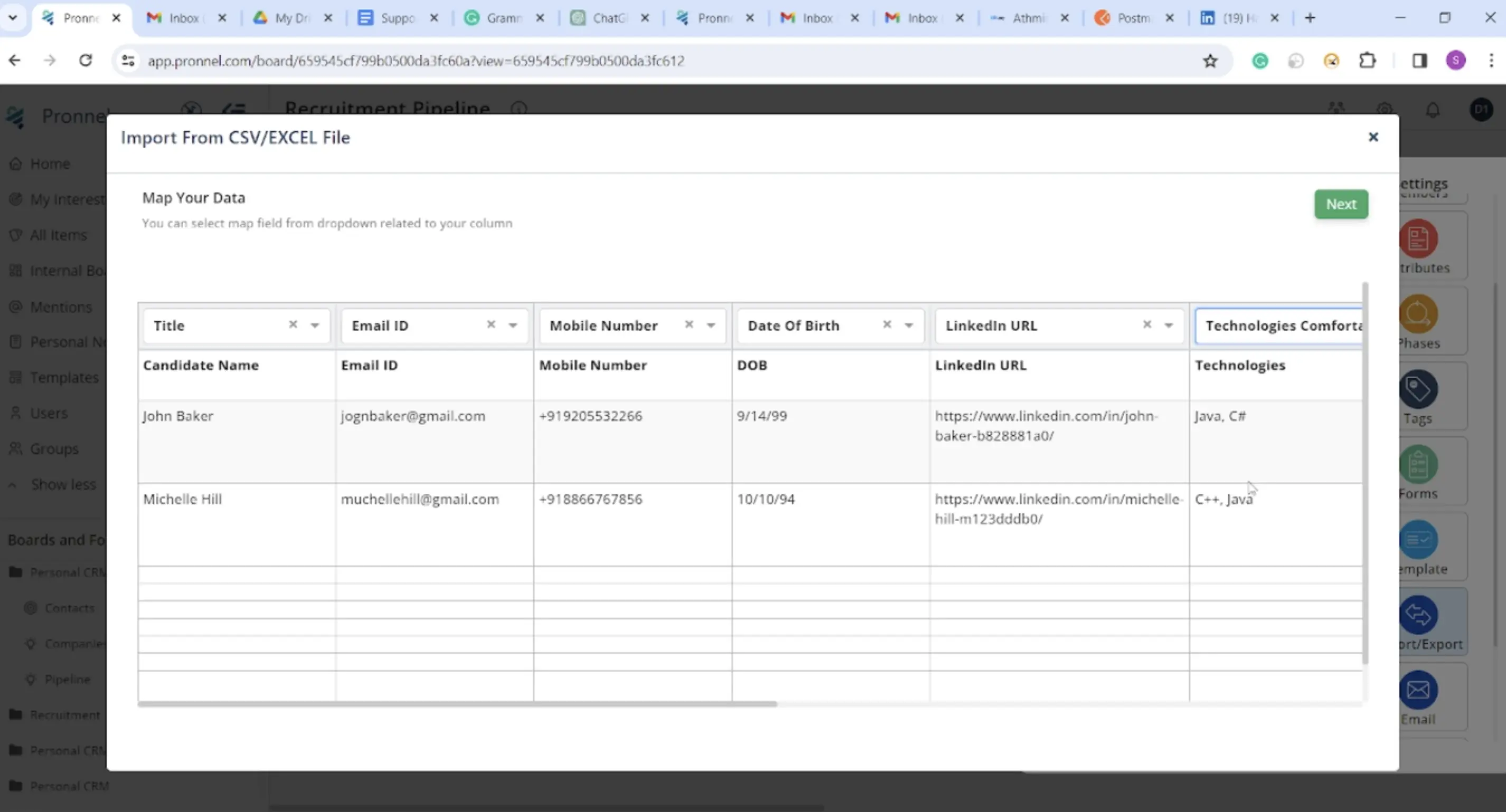Clear the Email ID mapping field
The image size is (1506, 812).
[491, 325]
